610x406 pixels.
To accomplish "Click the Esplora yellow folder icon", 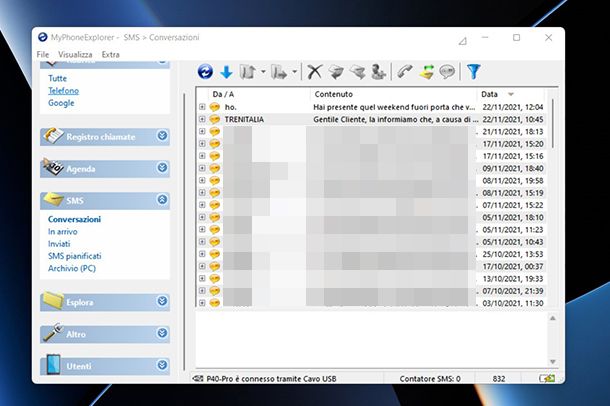I will point(53,300).
